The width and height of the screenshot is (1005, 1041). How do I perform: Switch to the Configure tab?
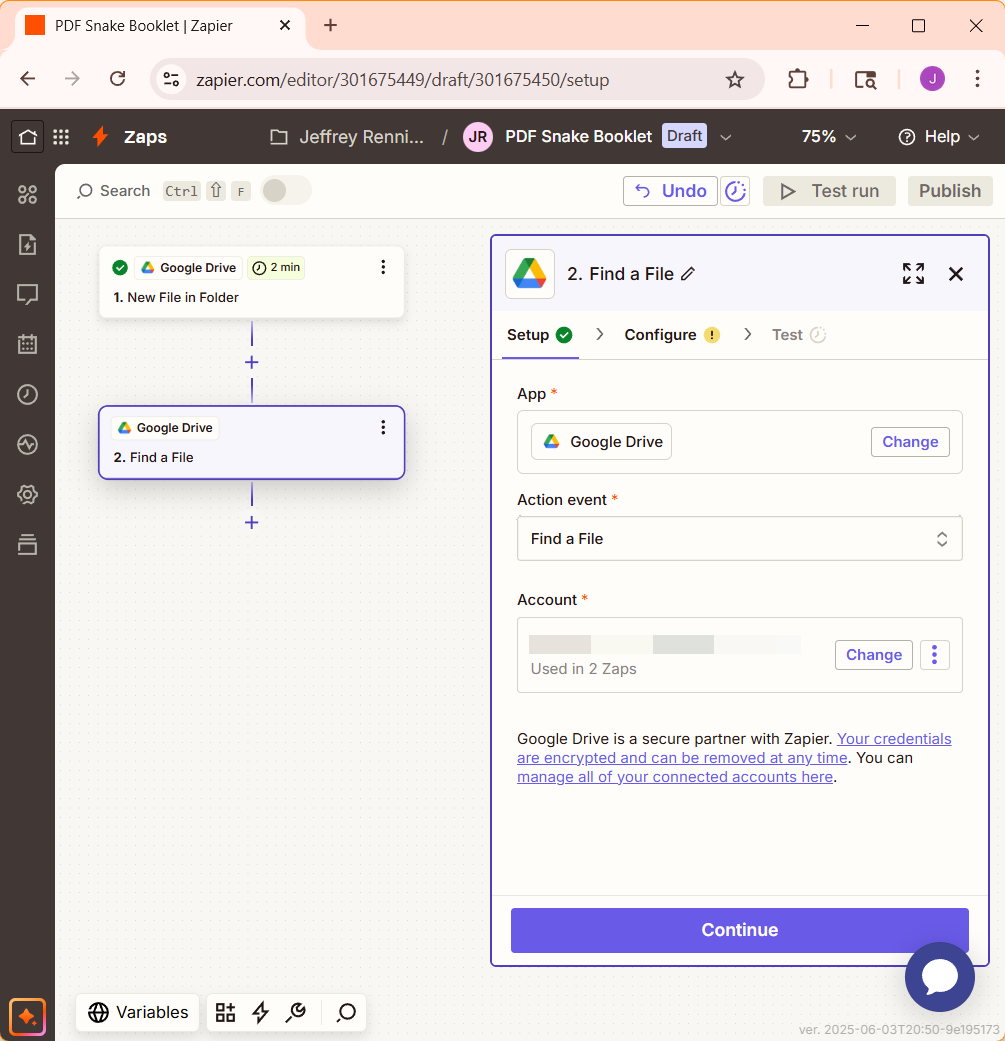point(672,335)
